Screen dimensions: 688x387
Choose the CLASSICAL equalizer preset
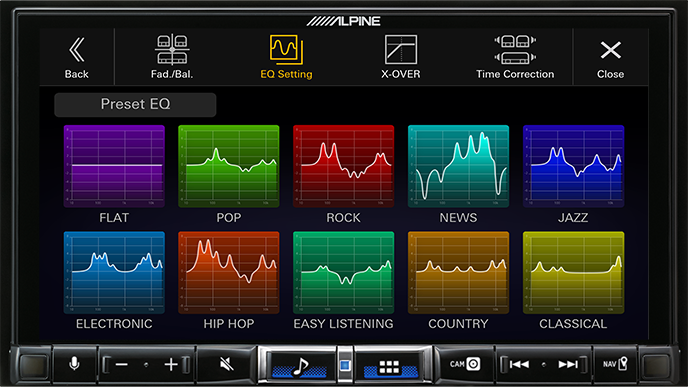tap(573, 272)
